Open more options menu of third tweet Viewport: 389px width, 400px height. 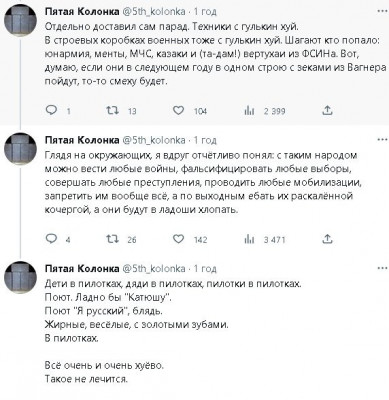(382, 269)
